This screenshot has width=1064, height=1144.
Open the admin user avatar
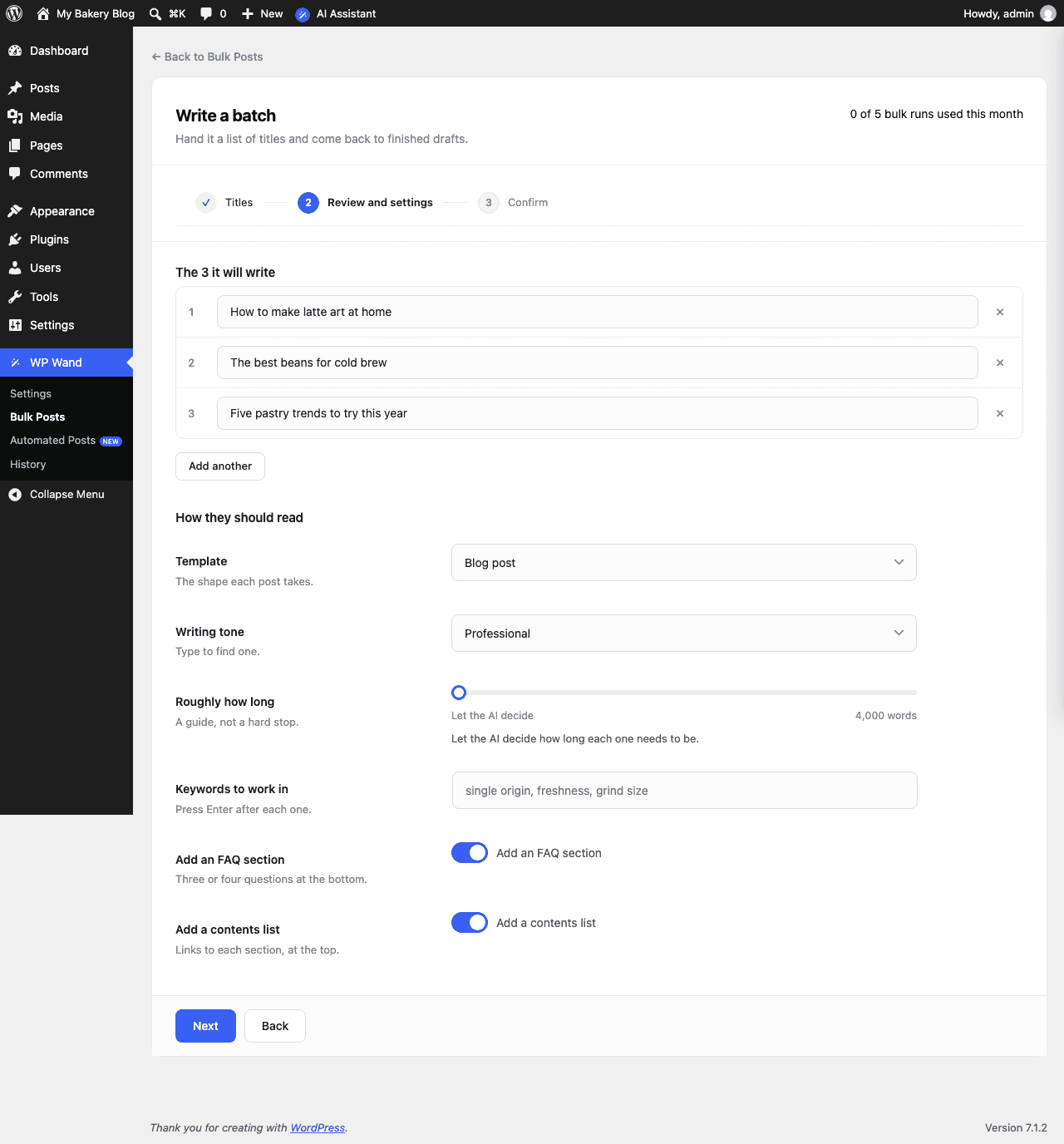pos(1048,13)
